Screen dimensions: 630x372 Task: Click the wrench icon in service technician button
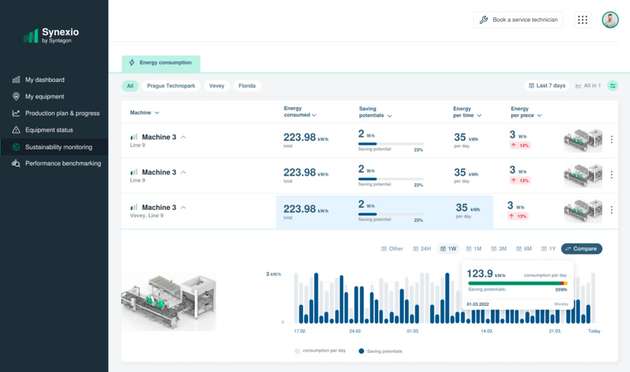pos(484,20)
